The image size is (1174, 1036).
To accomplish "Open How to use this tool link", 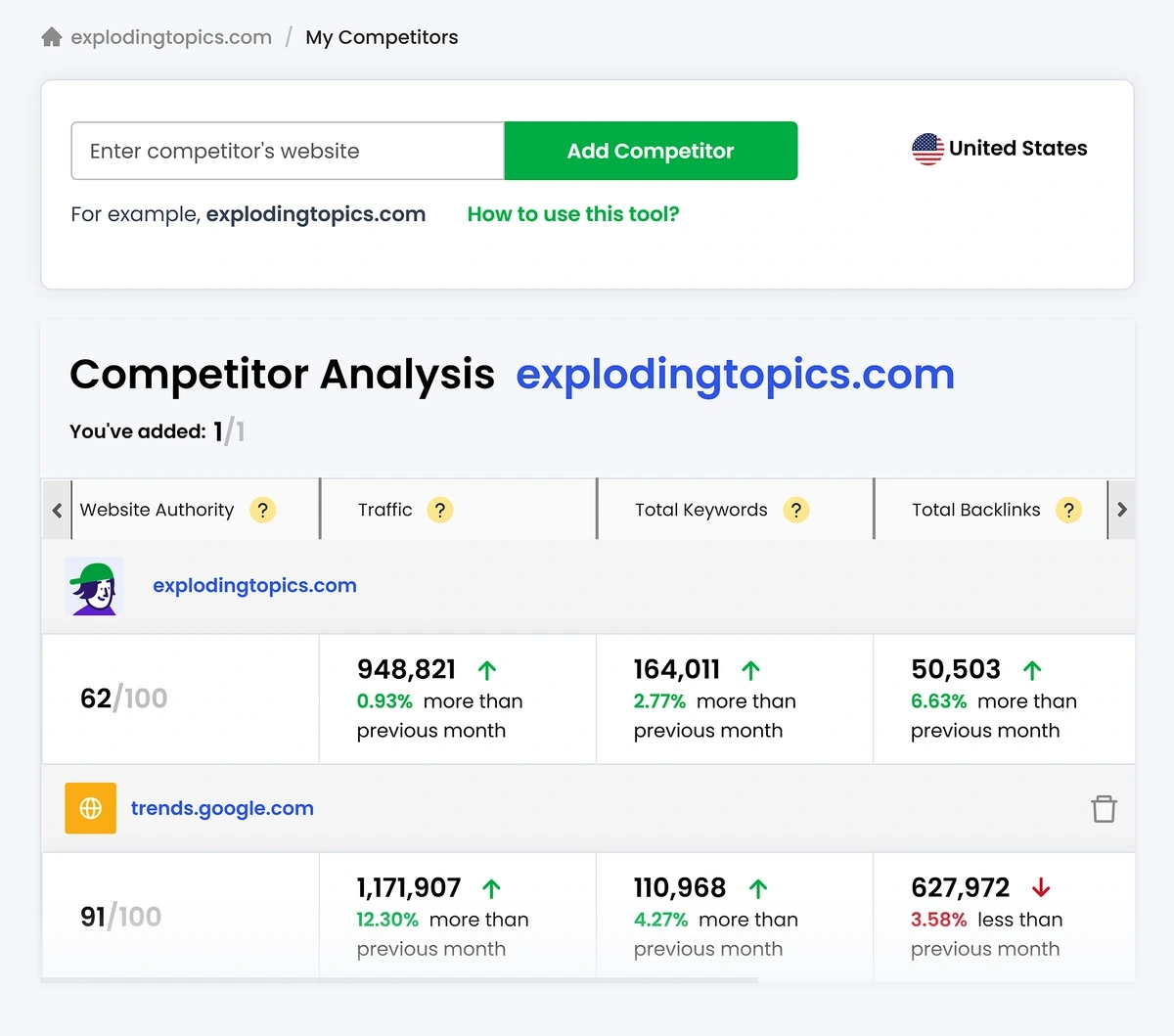I will pyautogui.click(x=573, y=214).
